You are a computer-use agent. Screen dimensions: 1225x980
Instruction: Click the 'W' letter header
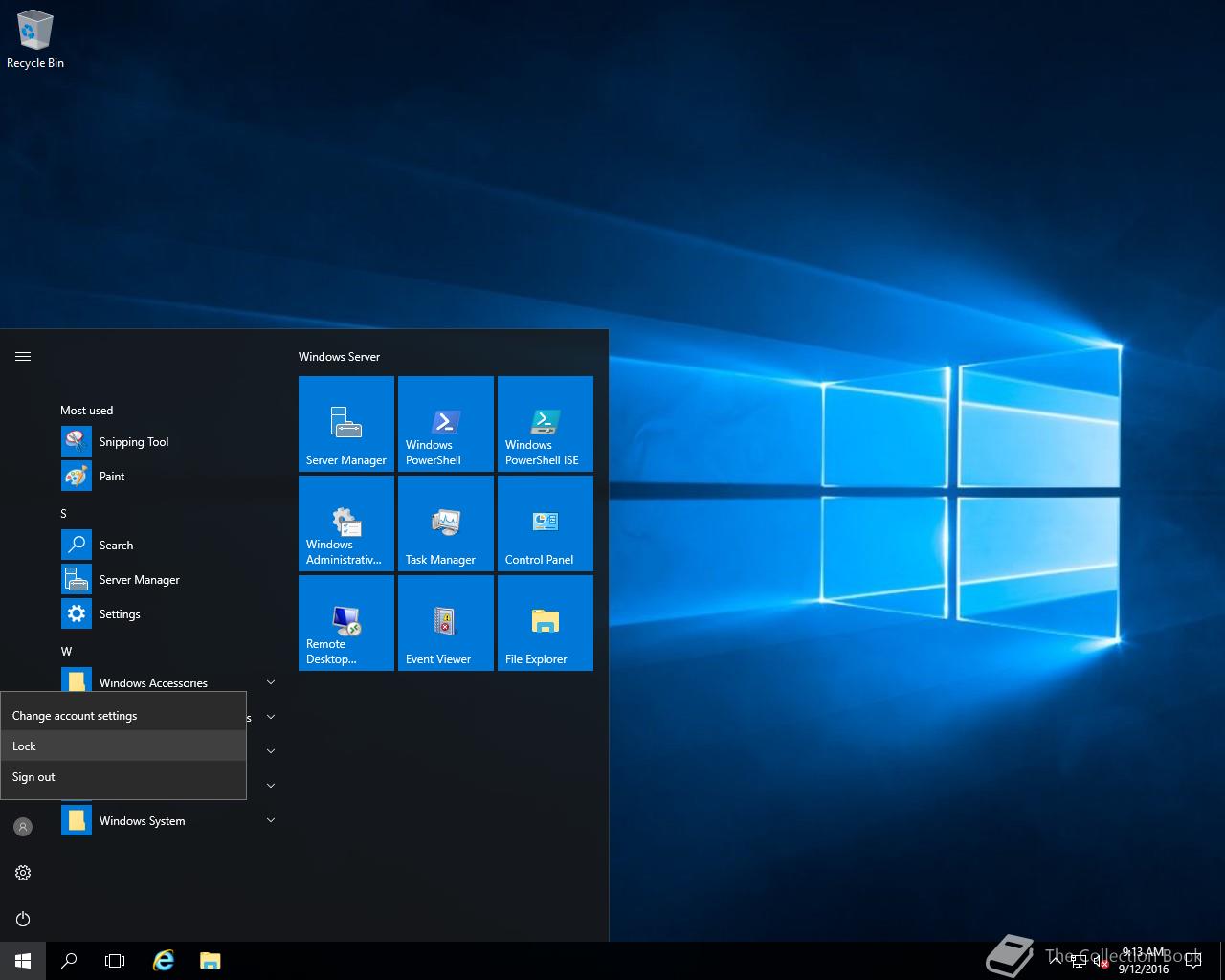pos(66,651)
